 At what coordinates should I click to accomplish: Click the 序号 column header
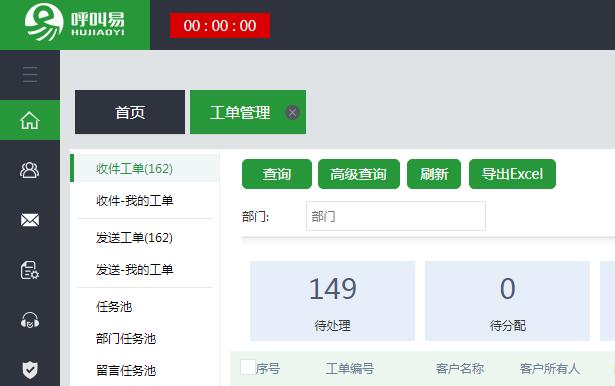coord(268,368)
